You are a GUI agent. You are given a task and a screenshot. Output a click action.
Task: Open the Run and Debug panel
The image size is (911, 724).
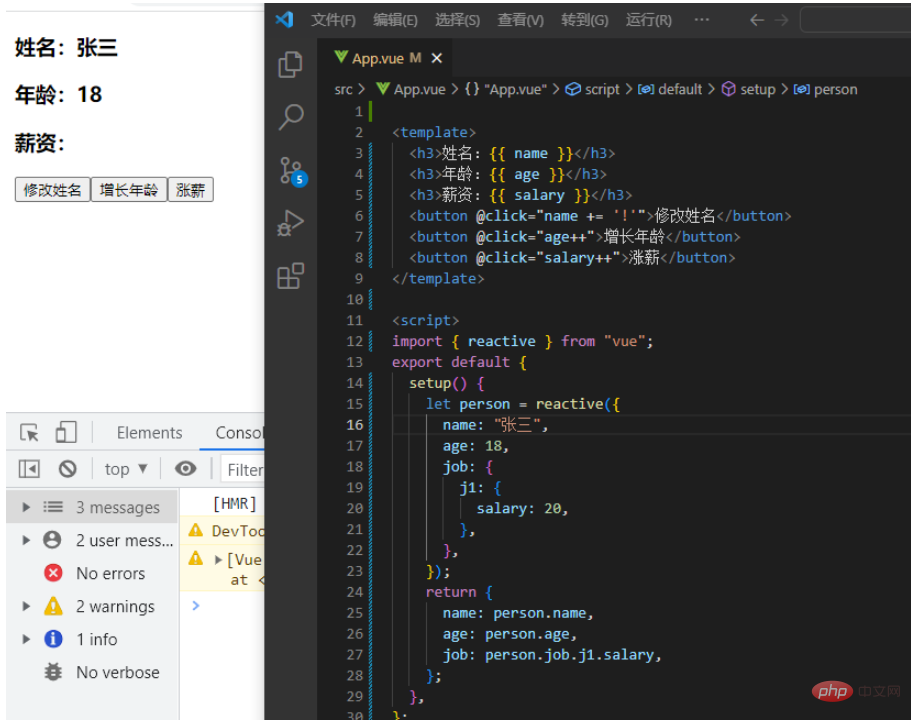(290, 223)
